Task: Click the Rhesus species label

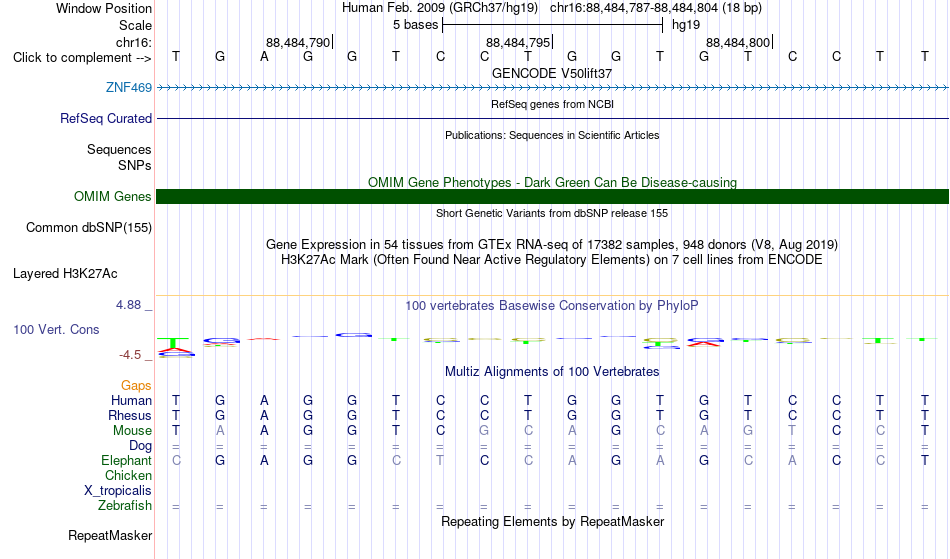Action: [130, 415]
